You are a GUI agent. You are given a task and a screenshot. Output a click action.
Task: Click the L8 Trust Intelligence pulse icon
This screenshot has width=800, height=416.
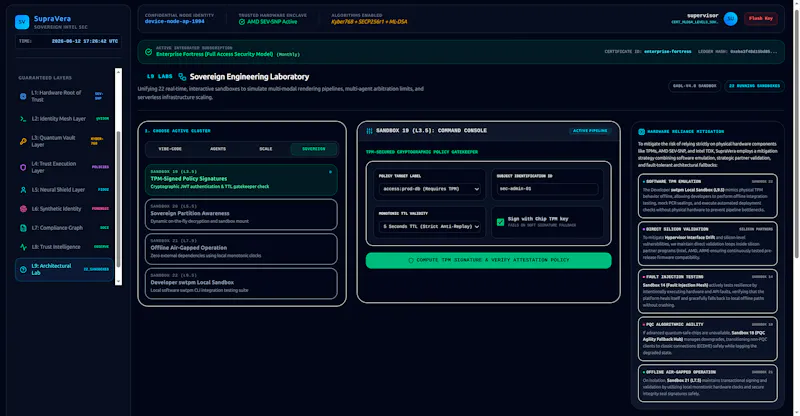[x=23, y=247]
